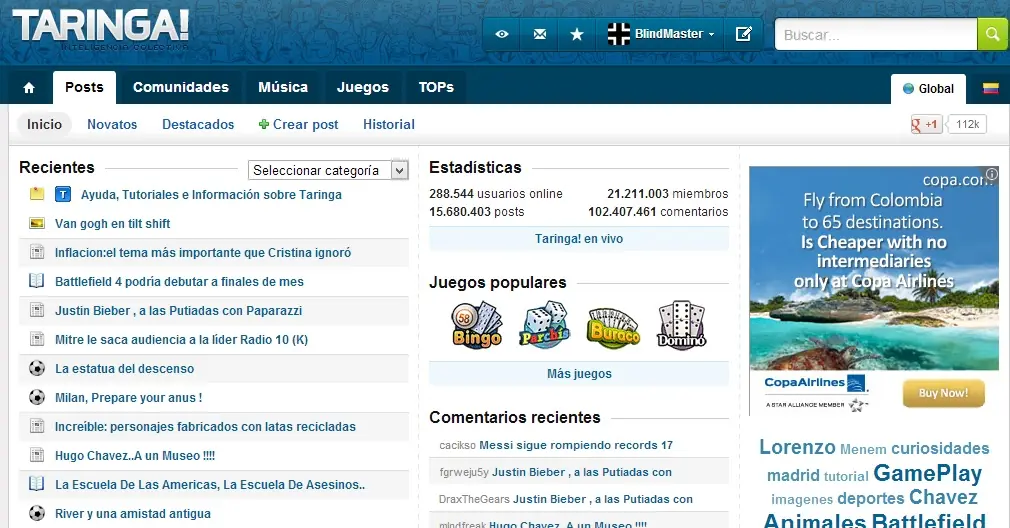The image size is (1010, 528).
Task: Open the Dominó game icon
Action: (x=681, y=325)
